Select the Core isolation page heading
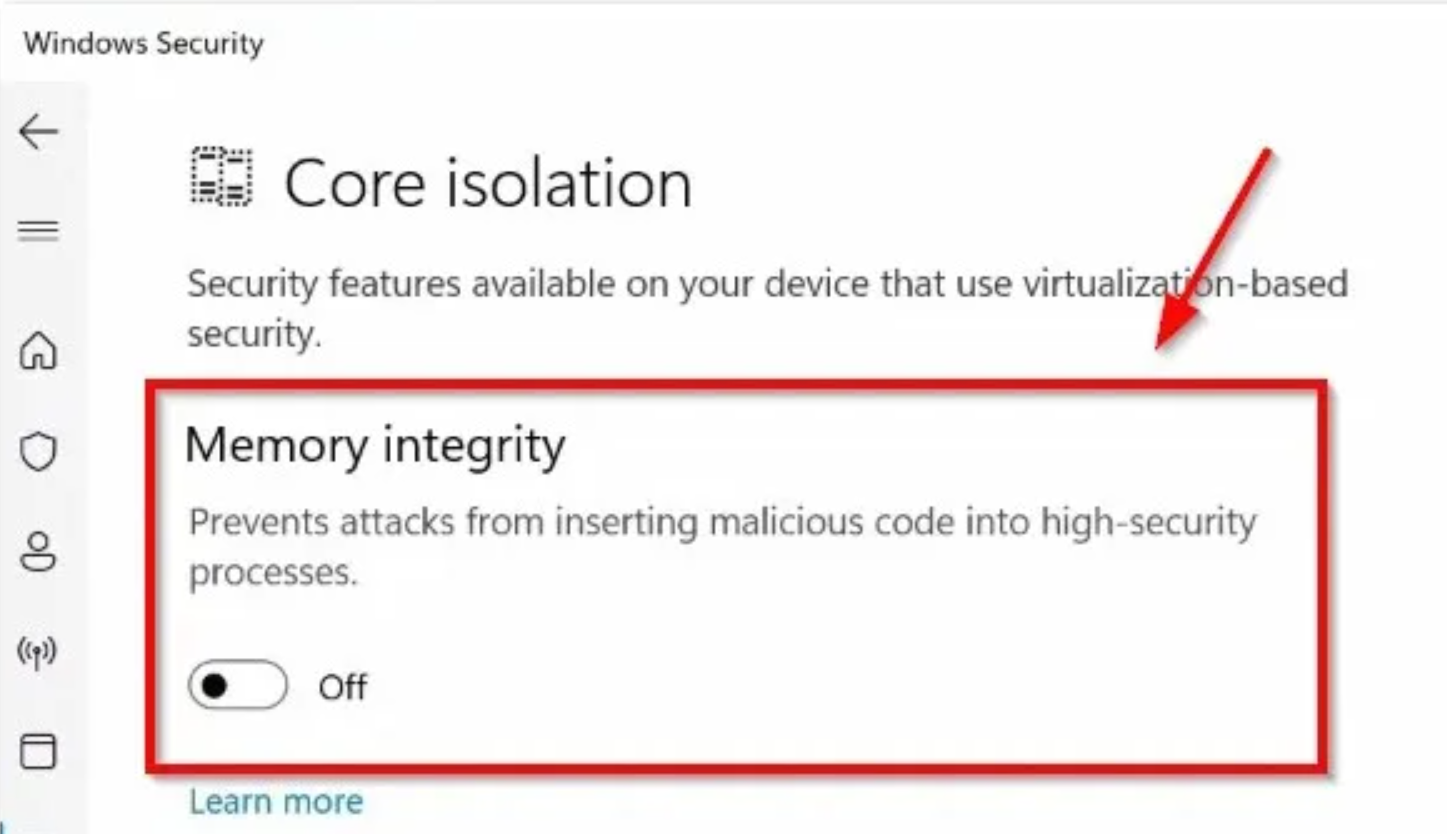The height and width of the screenshot is (834, 1447). pyautogui.click(x=487, y=180)
